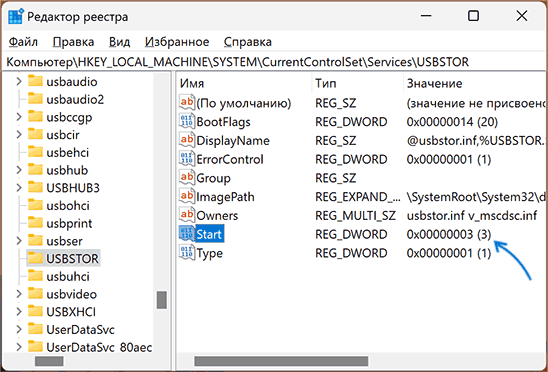Click the Значение column header
Screen dimensions: 548x372
434,83
